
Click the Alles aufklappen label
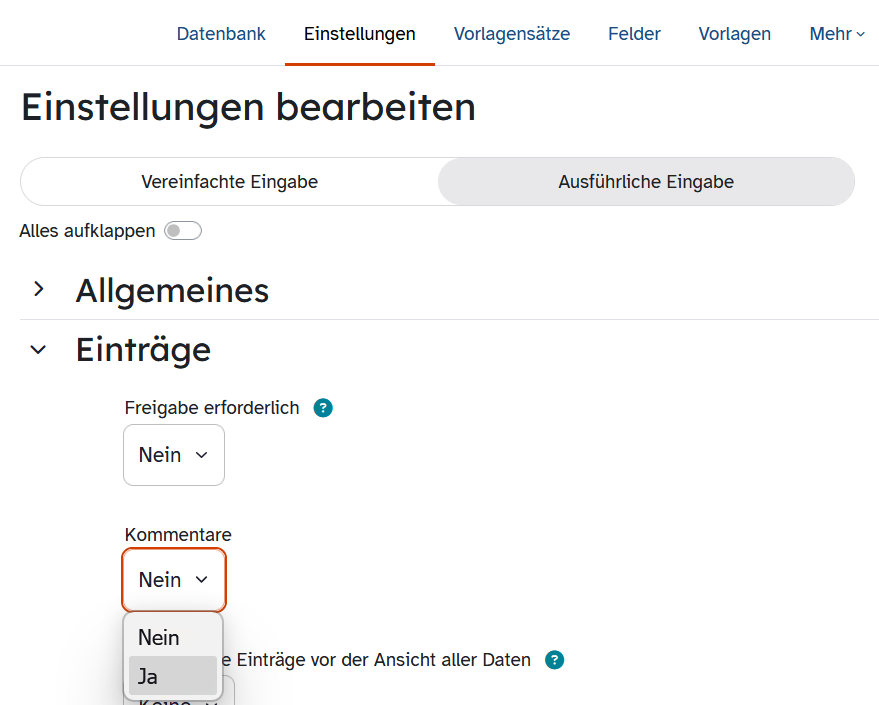tap(87, 231)
